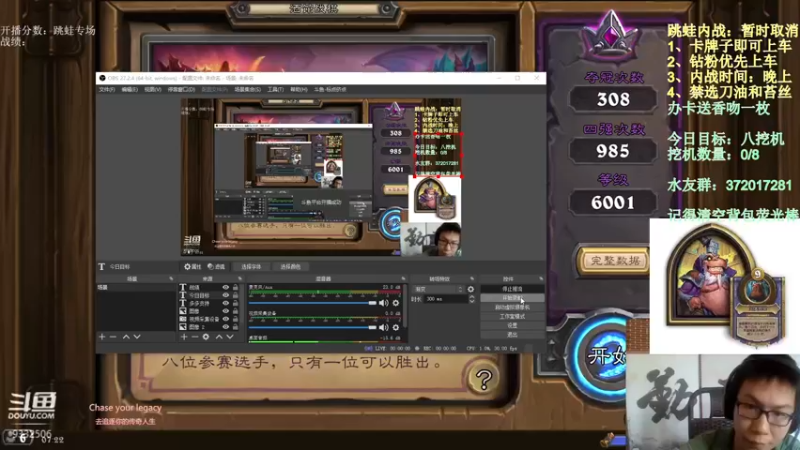Lock the first text source
The height and width of the screenshot is (450, 800).
(235, 287)
